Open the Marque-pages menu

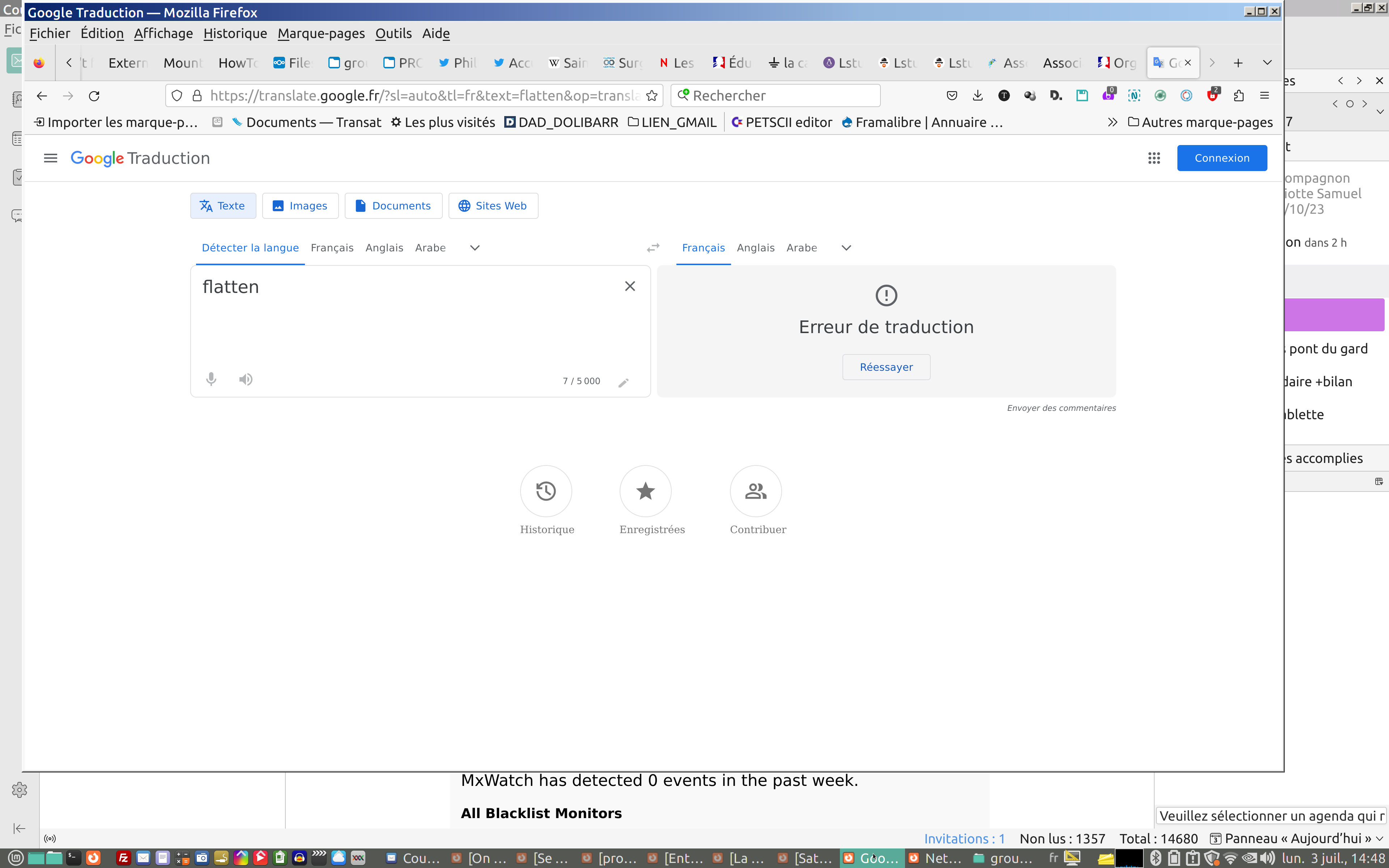[321, 33]
